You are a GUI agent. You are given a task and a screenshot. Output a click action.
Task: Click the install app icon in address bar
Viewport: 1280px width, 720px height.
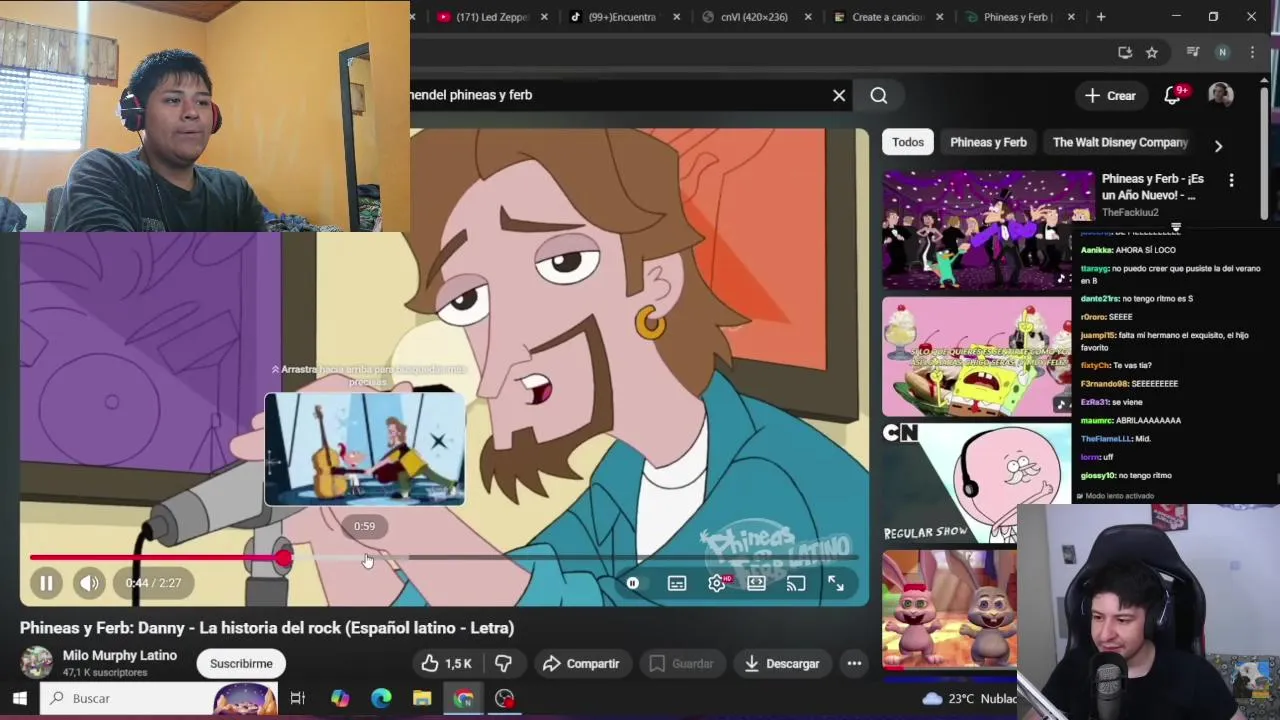tap(1125, 52)
